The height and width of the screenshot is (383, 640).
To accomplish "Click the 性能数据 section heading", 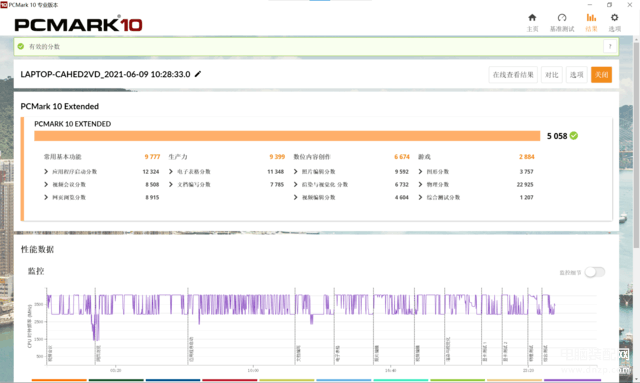I will click(x=38, y=249).
